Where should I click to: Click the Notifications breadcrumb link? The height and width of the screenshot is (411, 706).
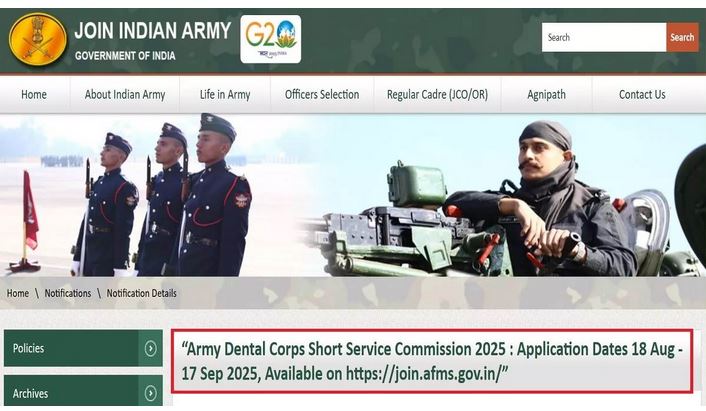tap(67, 293)
